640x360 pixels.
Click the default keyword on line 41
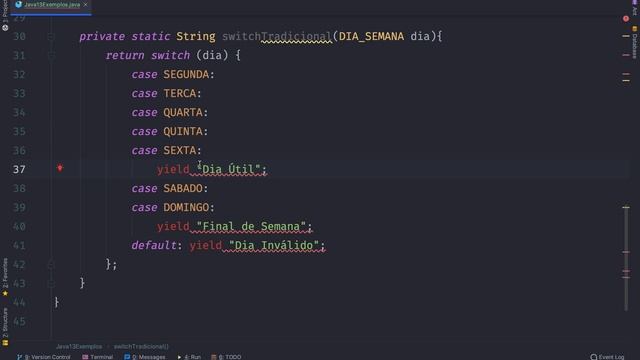click(154, 245)
